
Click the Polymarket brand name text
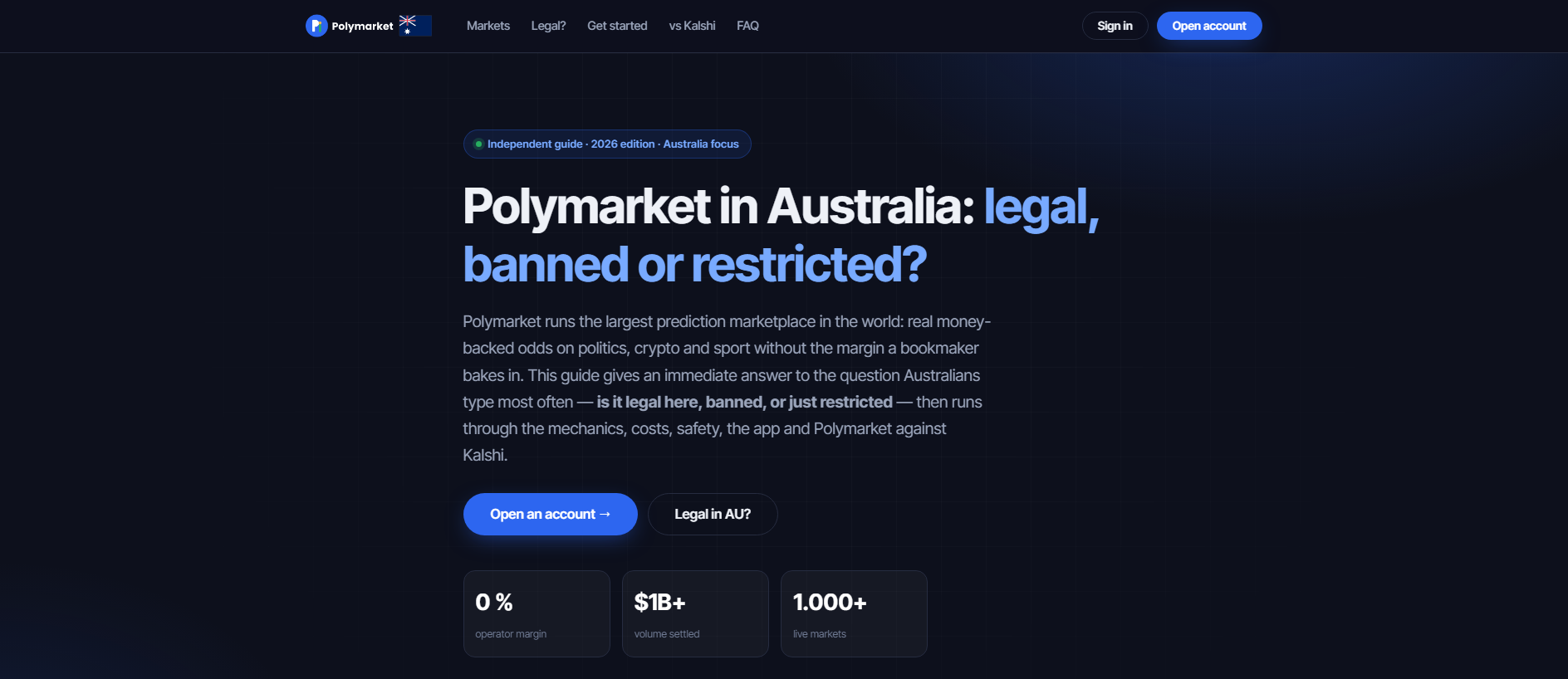pos(362,26)
